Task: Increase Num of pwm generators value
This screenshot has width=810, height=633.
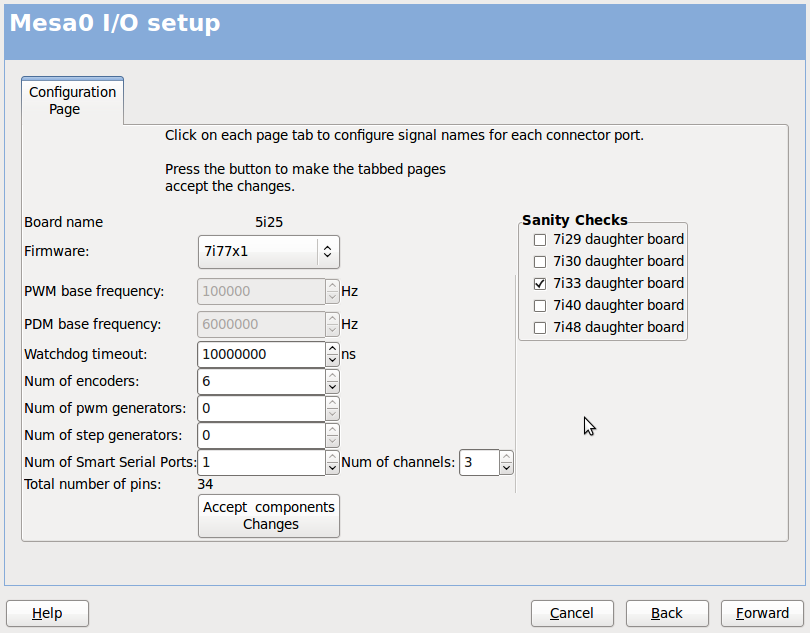Action: coord(332,403)
